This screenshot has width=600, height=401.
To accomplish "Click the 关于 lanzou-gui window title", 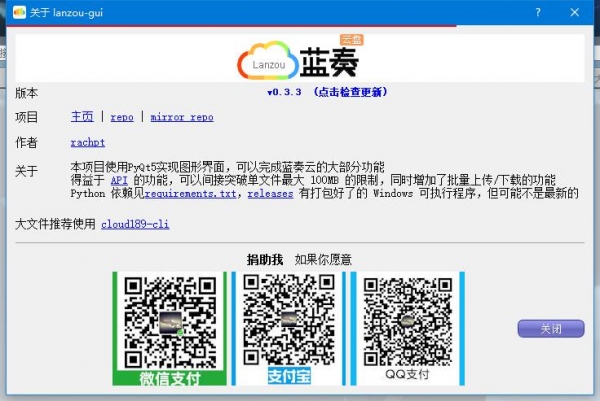I will 67,13.
